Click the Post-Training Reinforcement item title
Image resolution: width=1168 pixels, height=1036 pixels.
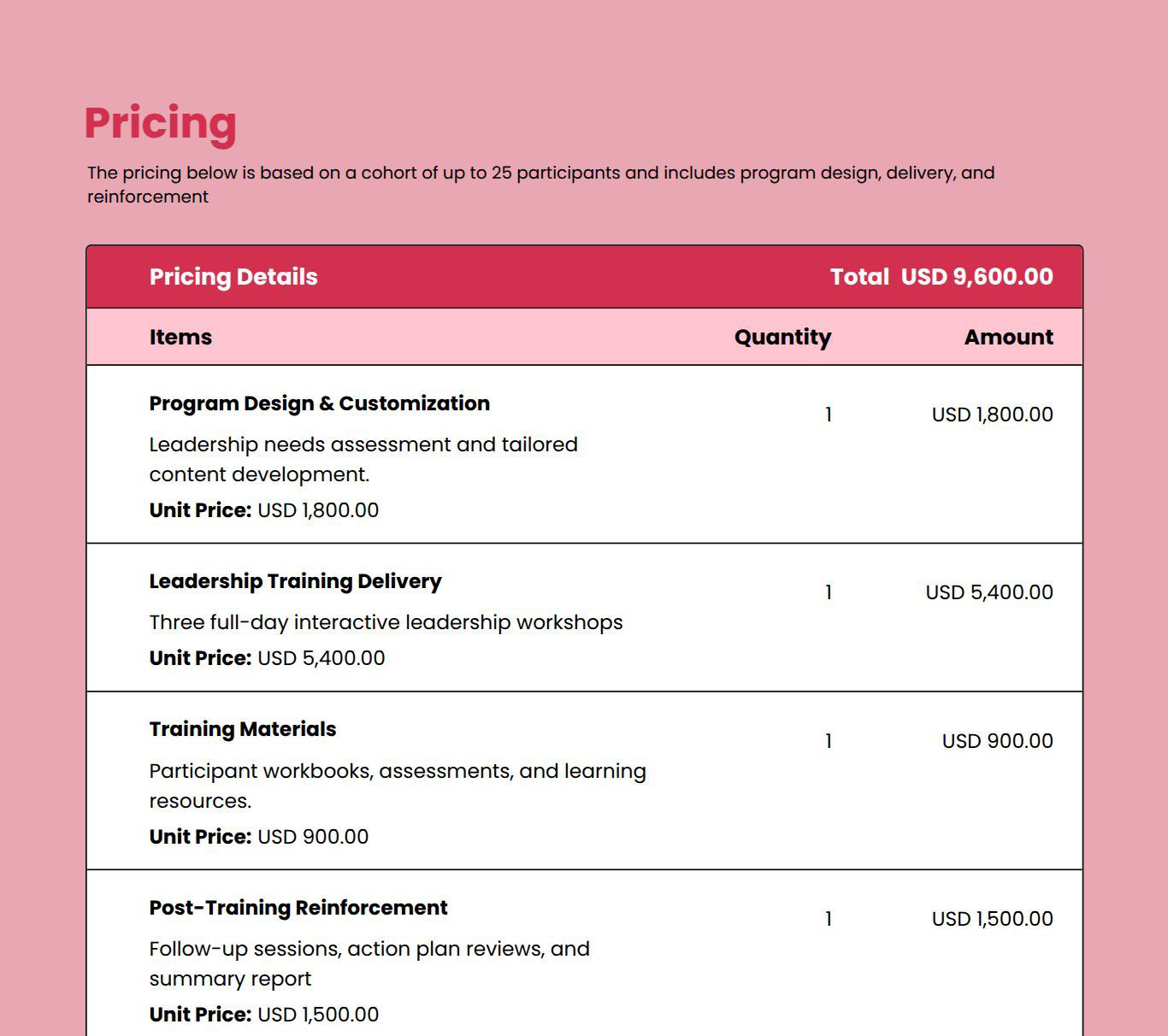(298, 908)
